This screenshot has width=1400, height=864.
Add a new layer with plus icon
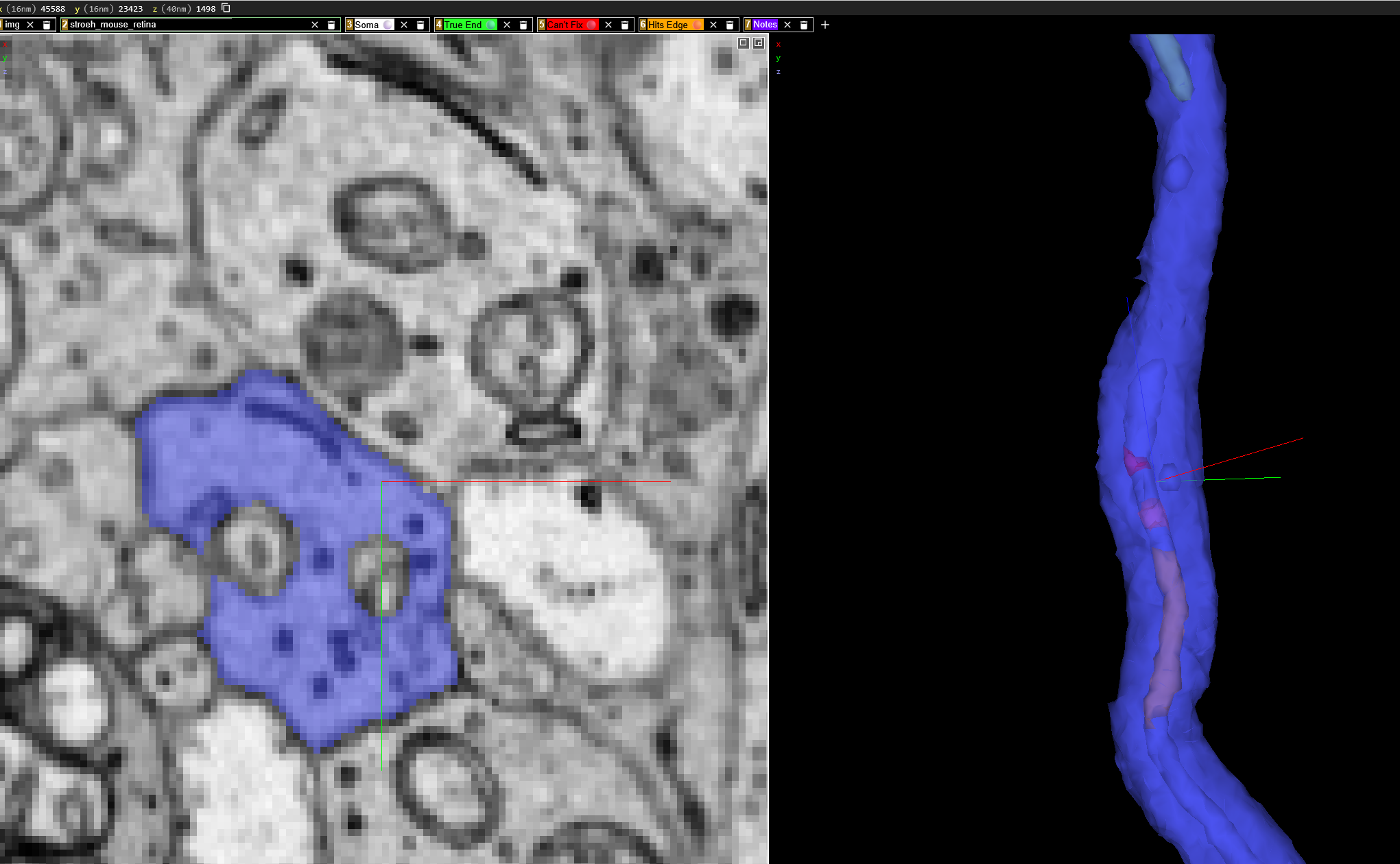[x=825, y=25]
